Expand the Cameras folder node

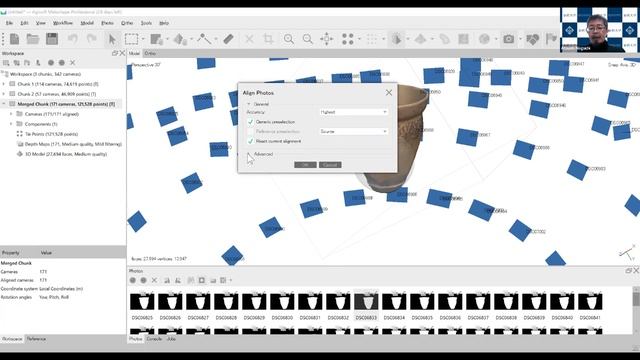click(11, 114)
